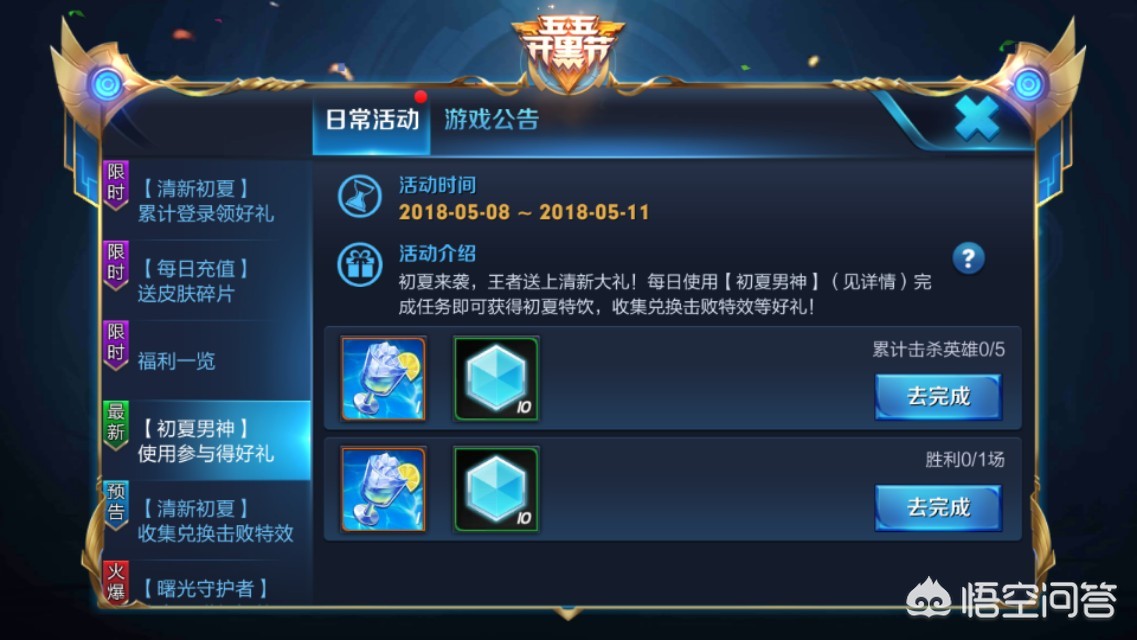The height and width of the screenshot is (640, 1137).
Task: Click 去完成 for 胜利0/1场 task
Action: pos(938,507)
